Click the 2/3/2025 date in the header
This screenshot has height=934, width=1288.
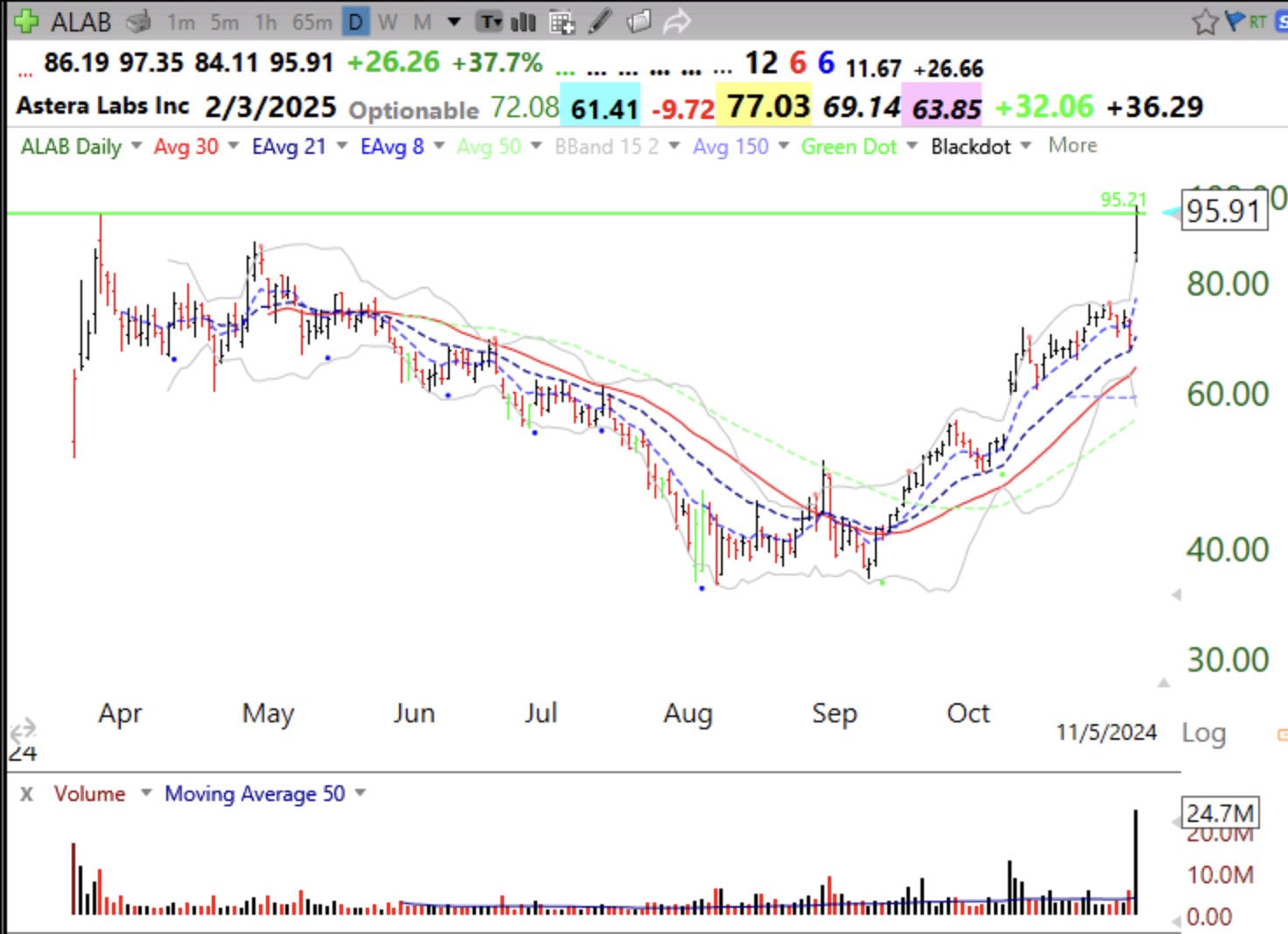point(271,108)
